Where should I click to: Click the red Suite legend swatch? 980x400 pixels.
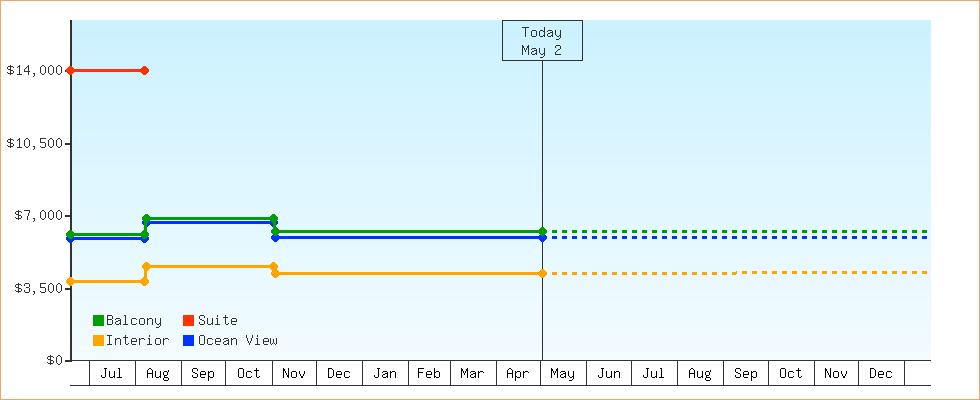[188, 321]
